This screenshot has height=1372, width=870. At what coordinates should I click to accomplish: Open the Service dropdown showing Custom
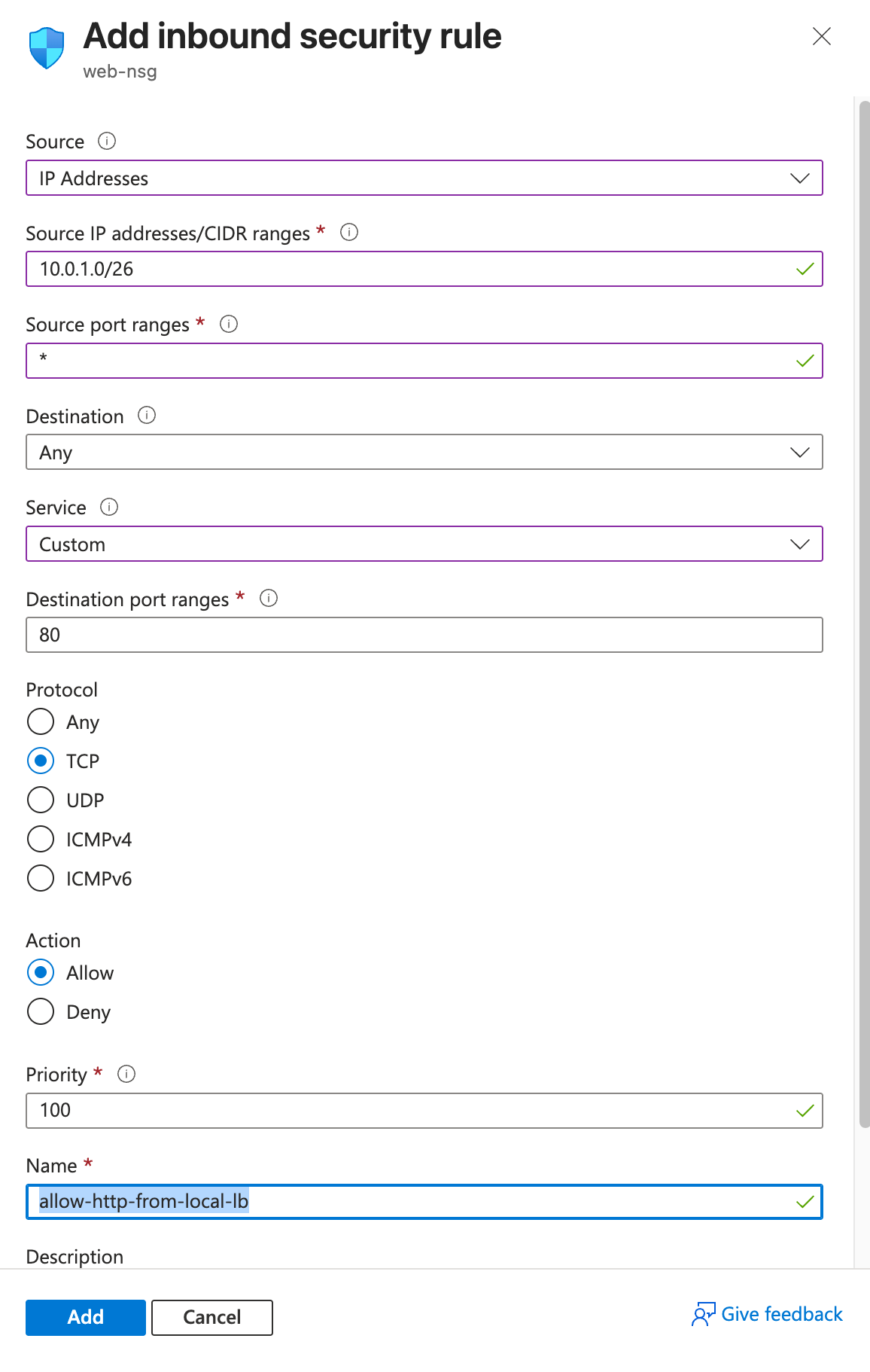tap(424, 544)
